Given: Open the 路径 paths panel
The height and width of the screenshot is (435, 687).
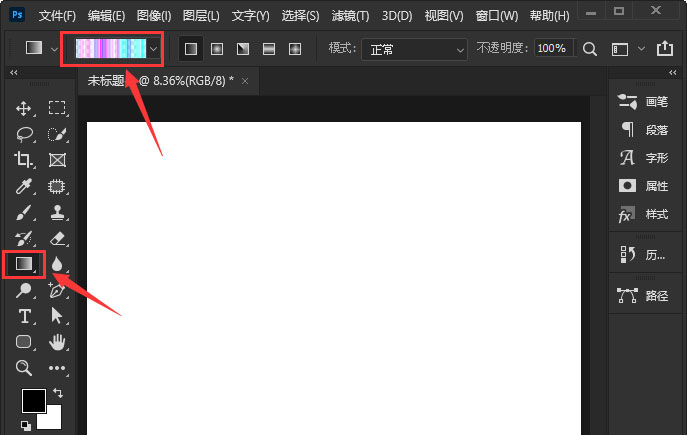Looking at the screenshot, I should coord(643,296).
